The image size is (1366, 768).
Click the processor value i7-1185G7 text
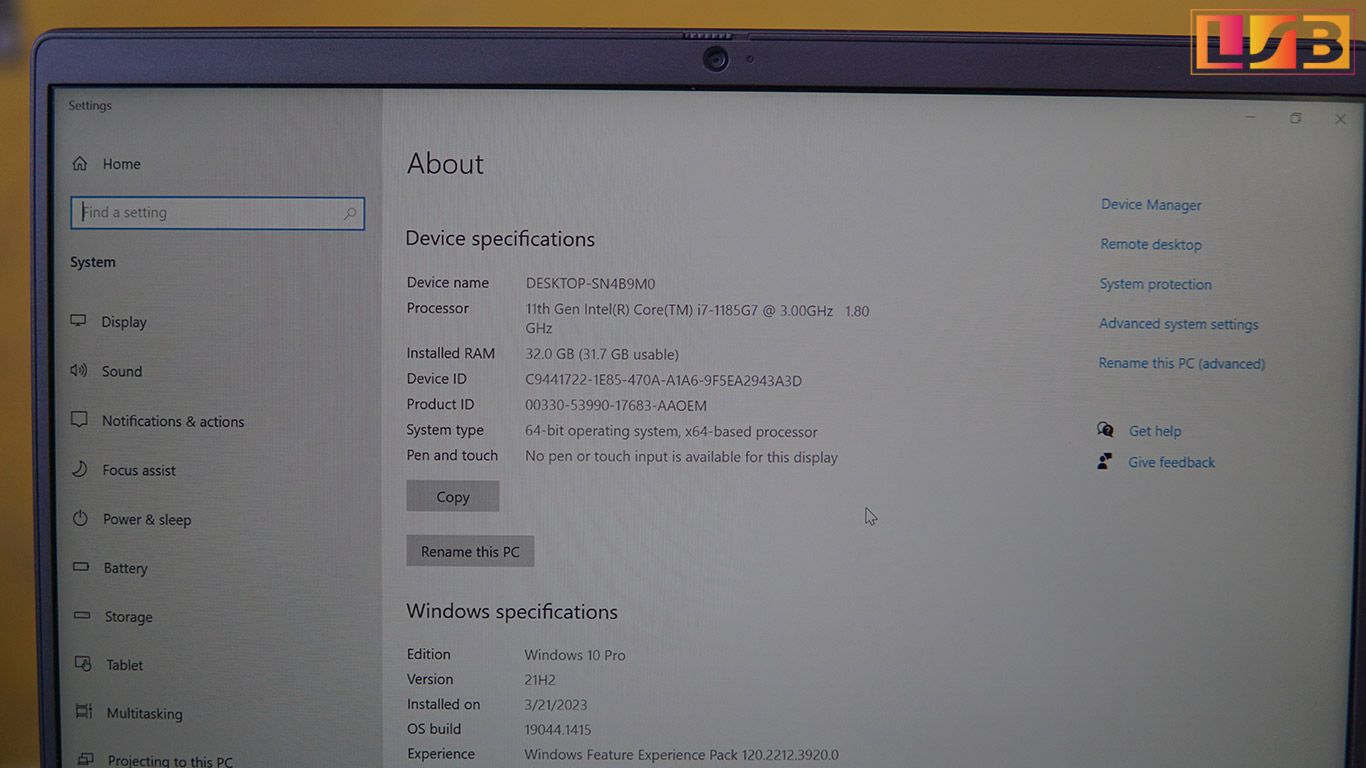(697, 319)
